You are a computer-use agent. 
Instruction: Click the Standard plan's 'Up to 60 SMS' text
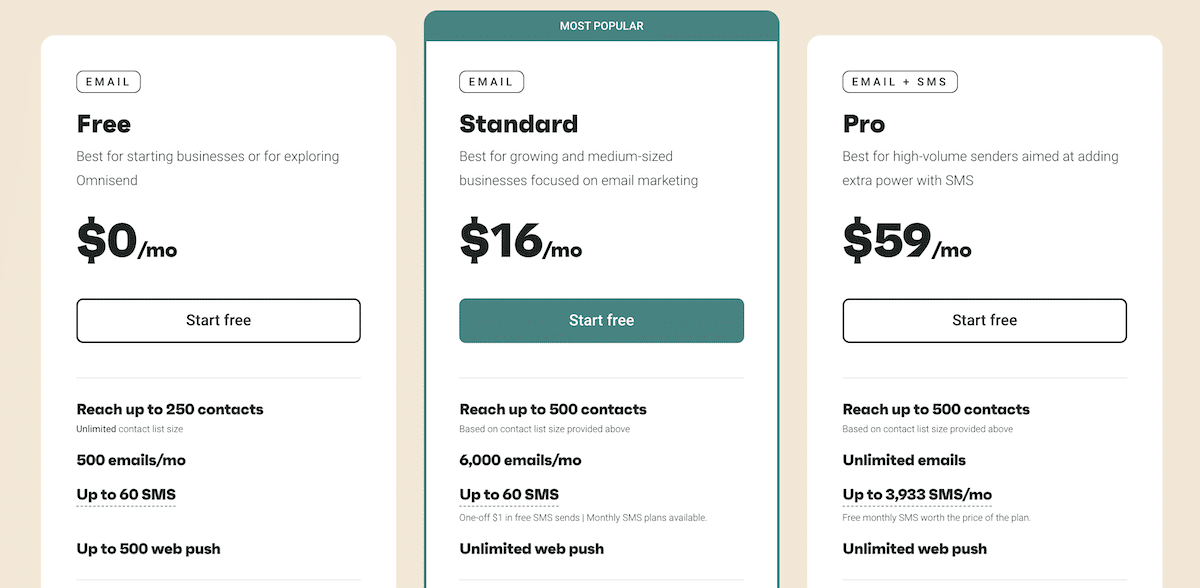[509, 494]
